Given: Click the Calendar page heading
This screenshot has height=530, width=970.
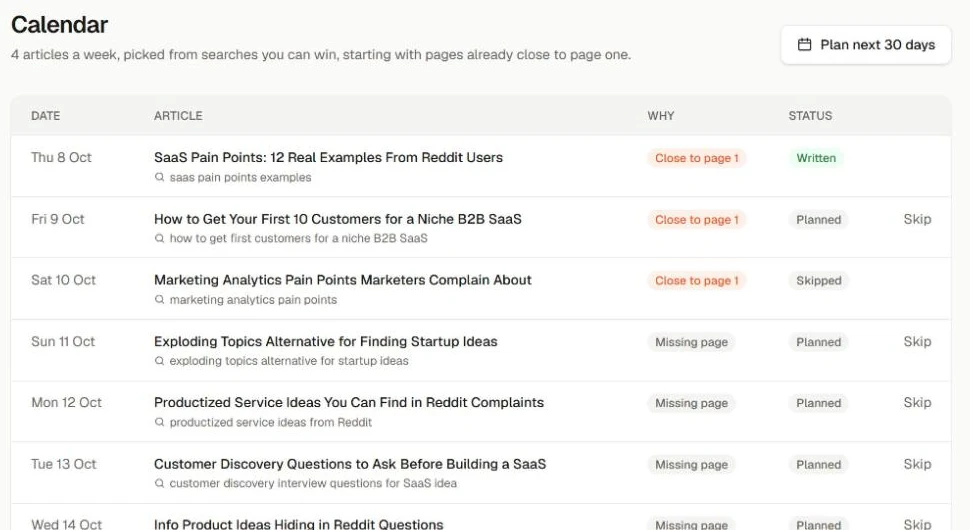Looking at the screenshot, I should (x=59, y=25).
